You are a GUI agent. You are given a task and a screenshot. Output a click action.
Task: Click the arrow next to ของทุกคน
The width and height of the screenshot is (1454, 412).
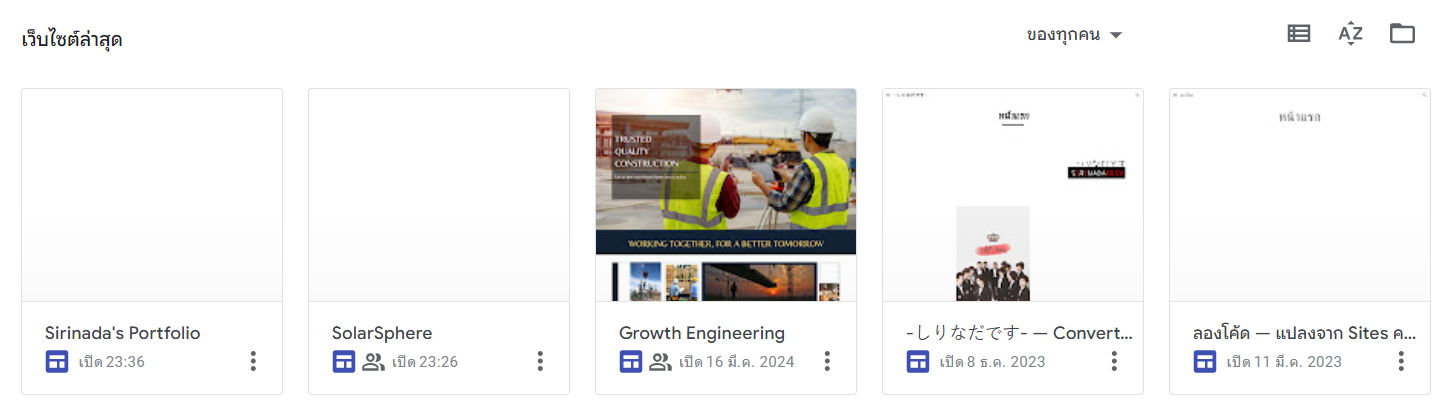point(1116,35)
